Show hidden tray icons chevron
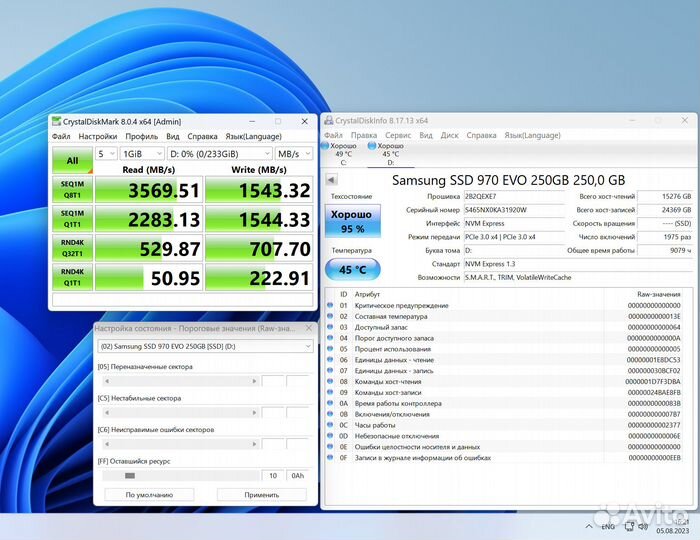 [x=589, y=527]
